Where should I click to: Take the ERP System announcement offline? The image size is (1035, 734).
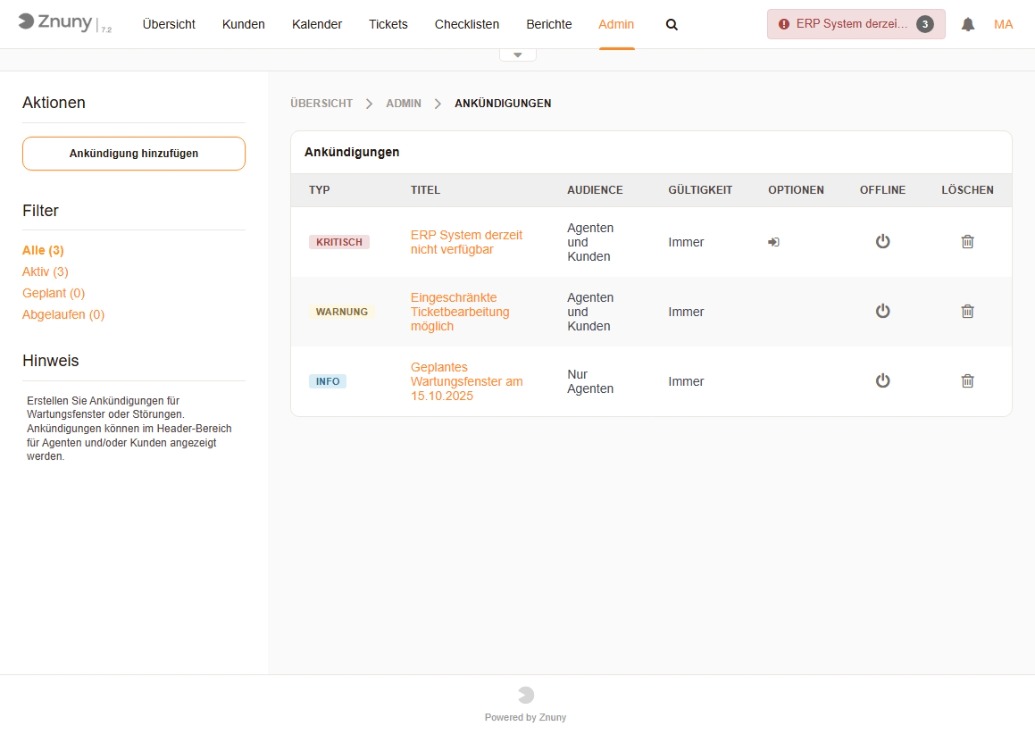[x=882, y=242]
